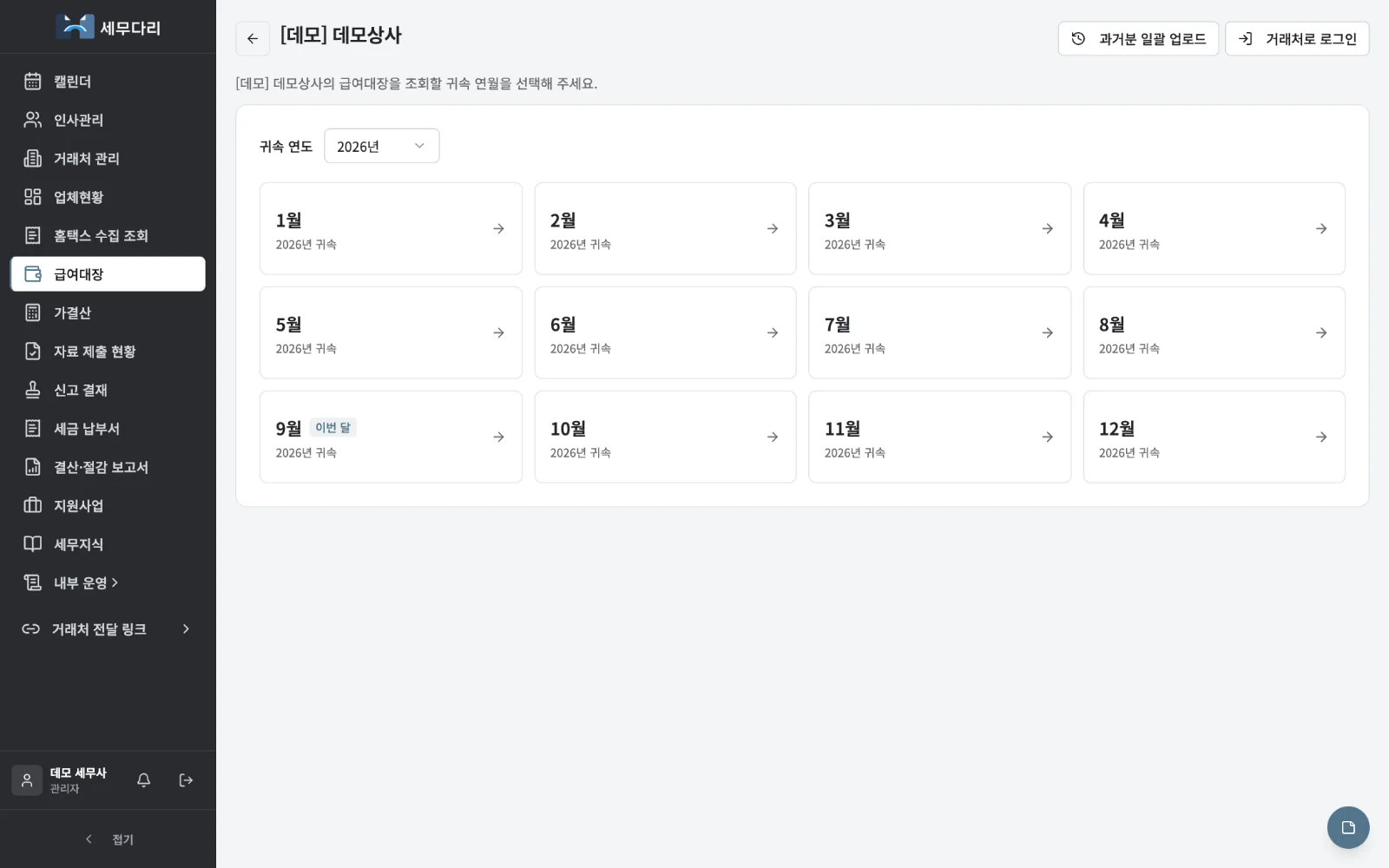Expand the 거래처 전달 링크 section

coord(108,628)
